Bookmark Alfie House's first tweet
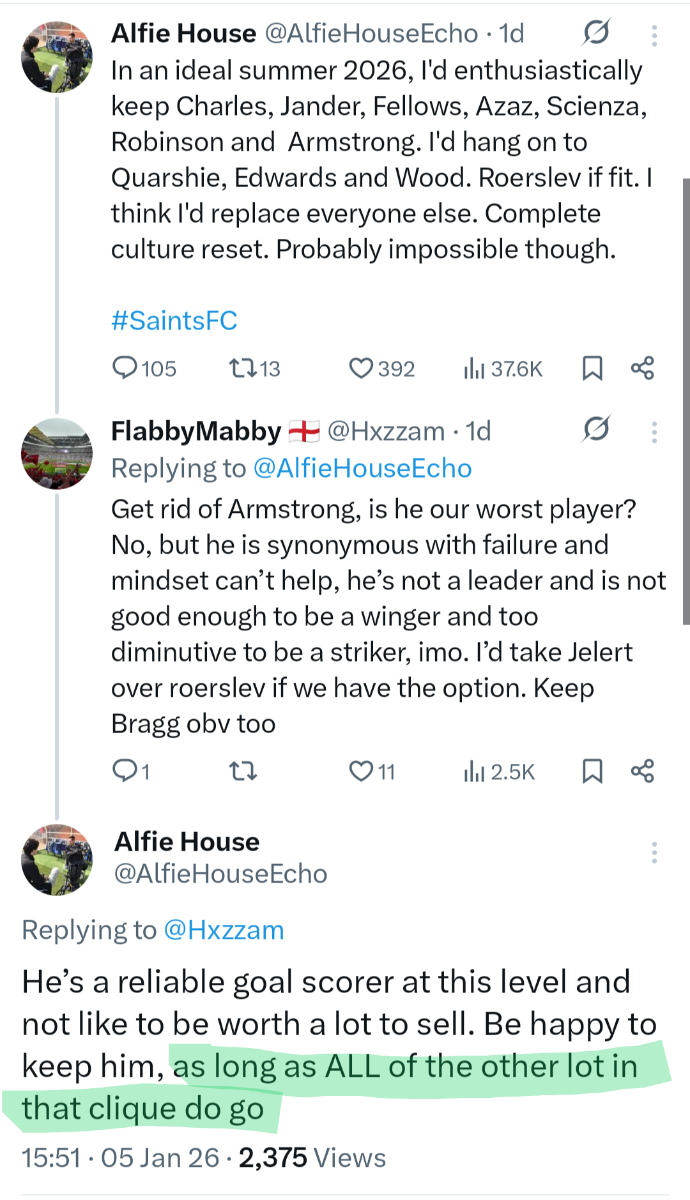 (592, 369)
